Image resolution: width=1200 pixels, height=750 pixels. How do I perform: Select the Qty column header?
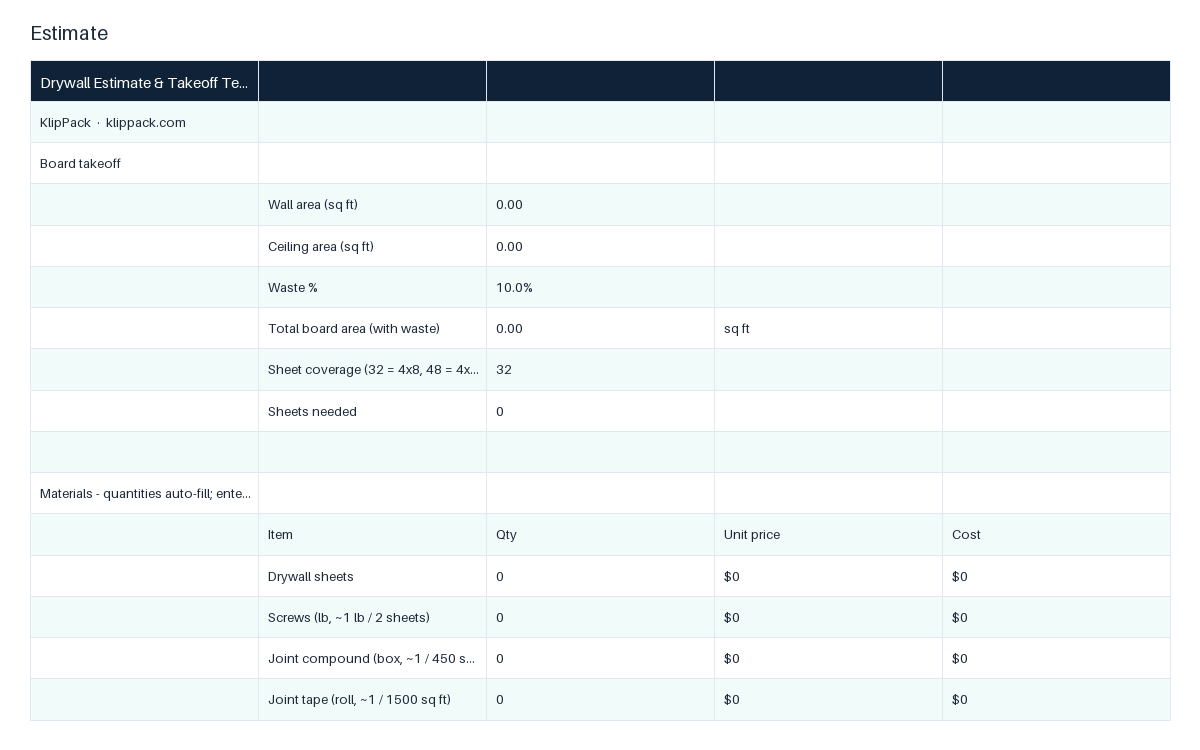[x=601, y=534]
